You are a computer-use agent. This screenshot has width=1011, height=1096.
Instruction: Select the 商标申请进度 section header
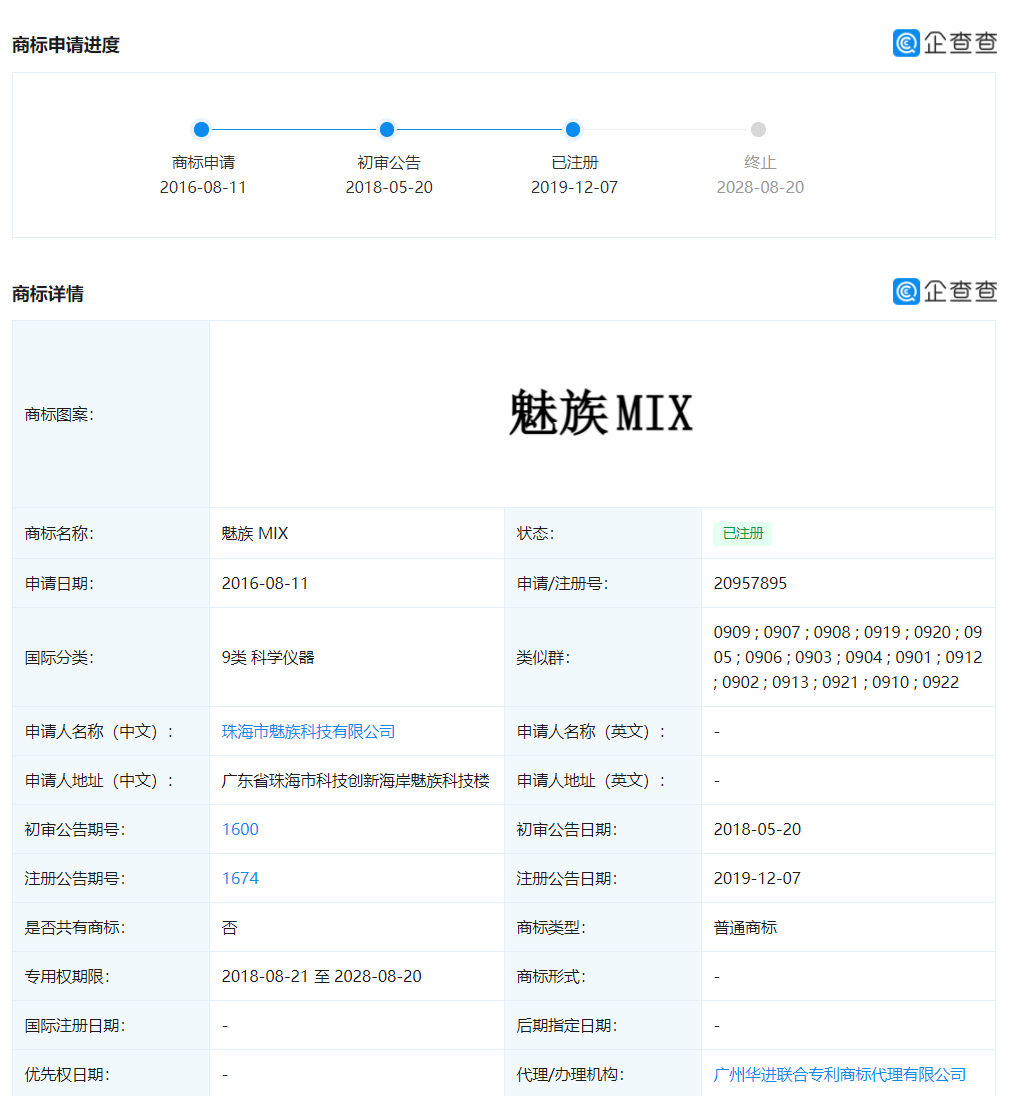(x=66, y=43)
